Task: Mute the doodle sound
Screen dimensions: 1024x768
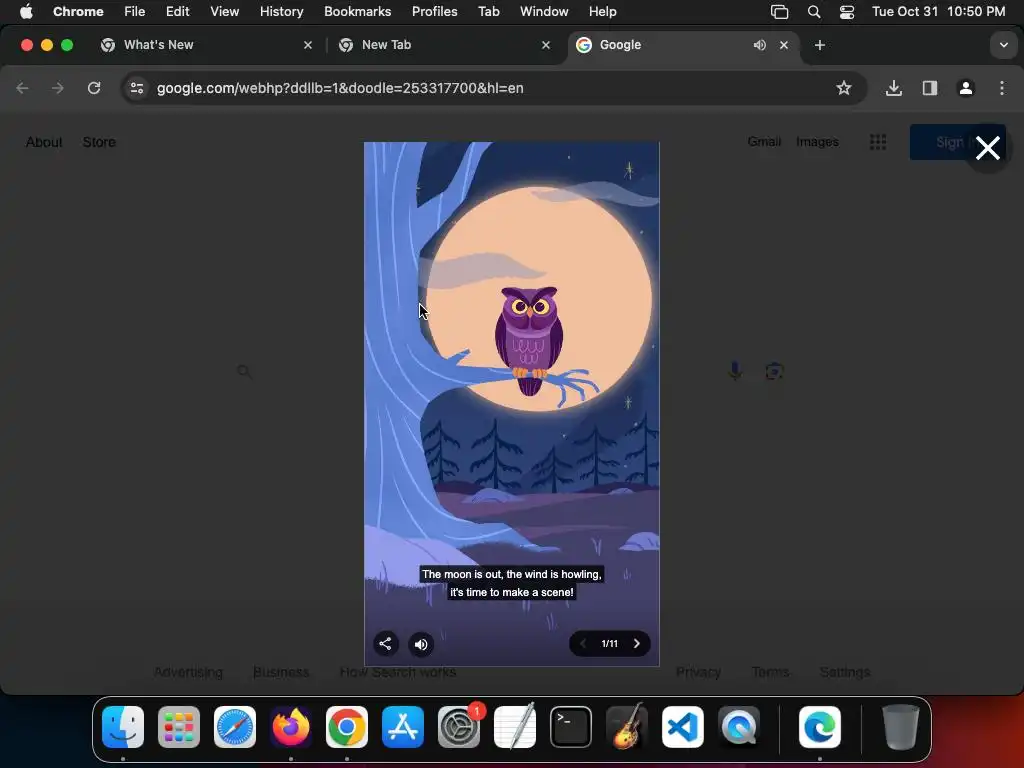Action: (x=421, y=645)
